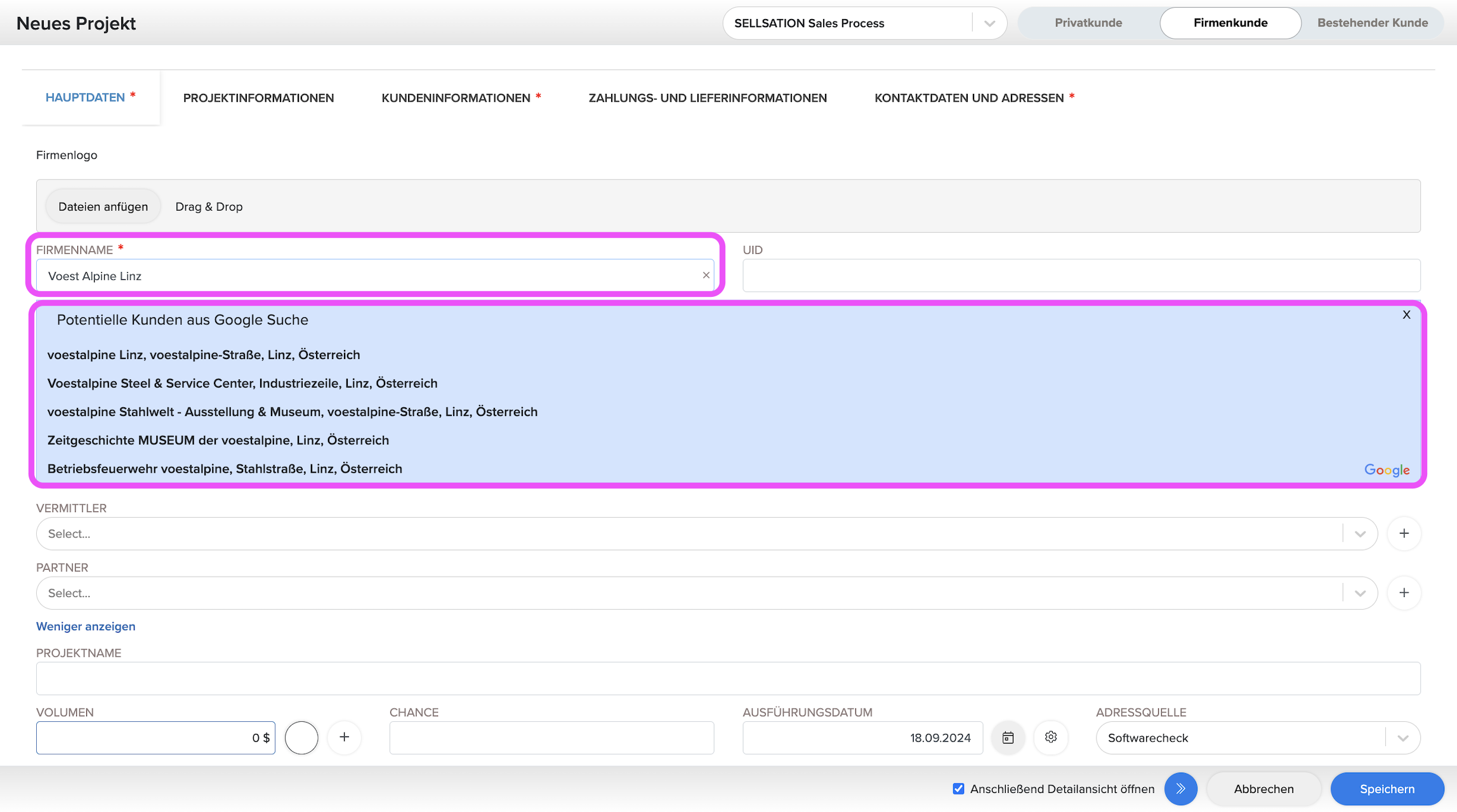Click into the Chance input field

551,738
